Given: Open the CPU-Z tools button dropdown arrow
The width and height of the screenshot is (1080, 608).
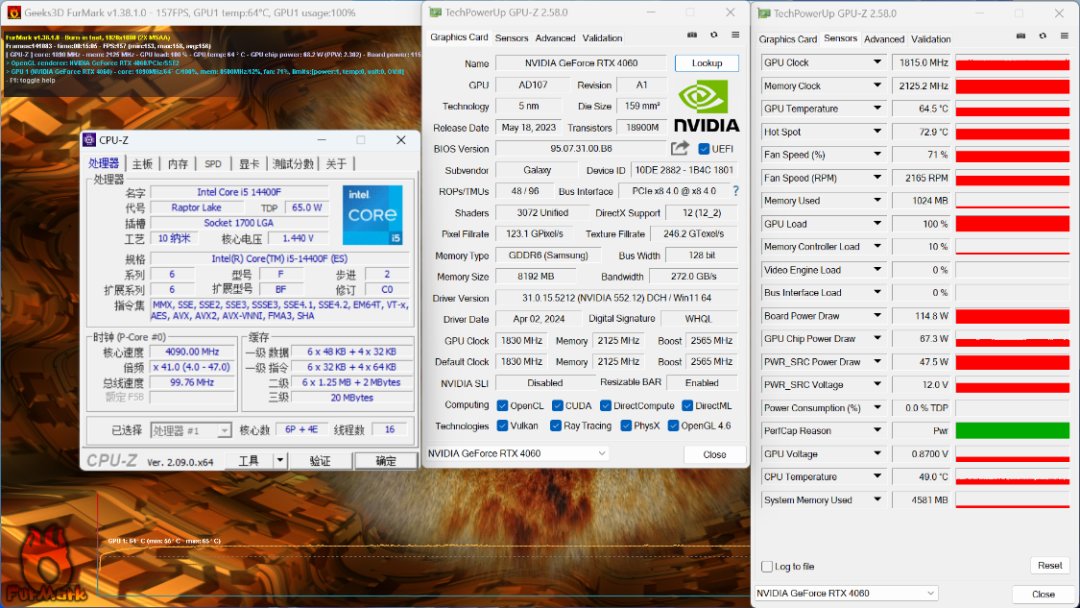Looking at the screenshot, I should [280, 461].
